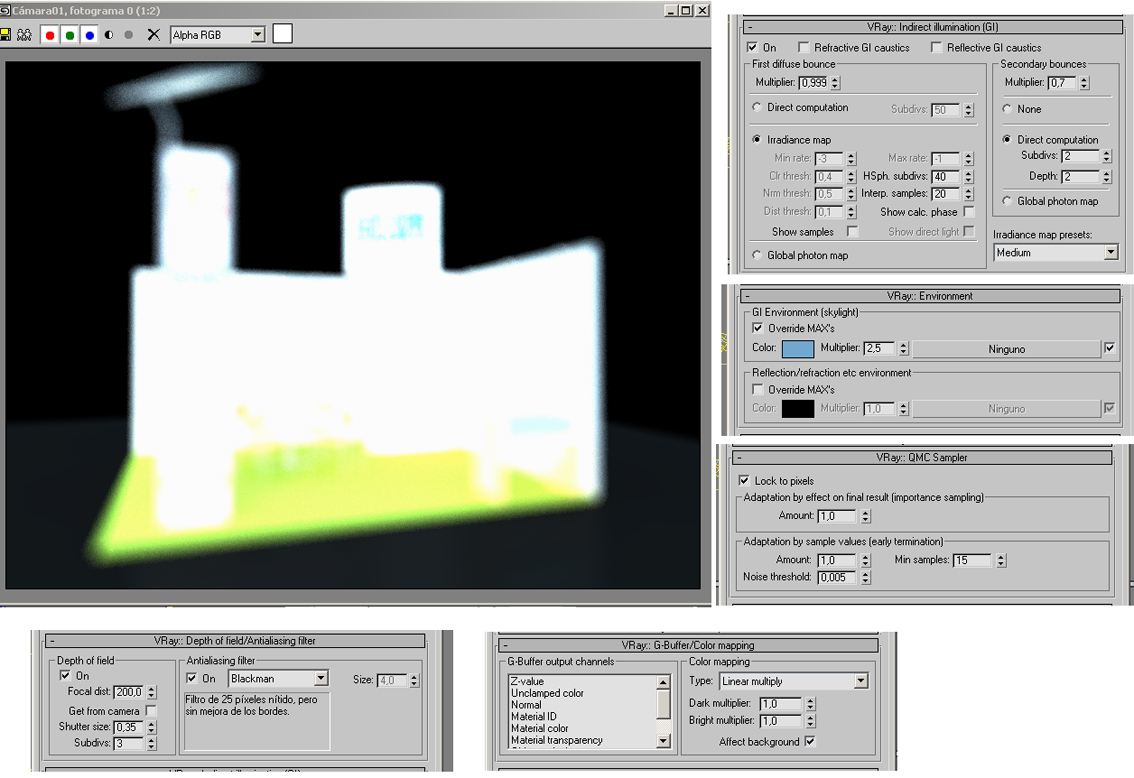Image resolution: width=1134 pixels, height=778 pixels.
Task: Click the Min samples spinner arrows
Action: [x=1001, y=560]
